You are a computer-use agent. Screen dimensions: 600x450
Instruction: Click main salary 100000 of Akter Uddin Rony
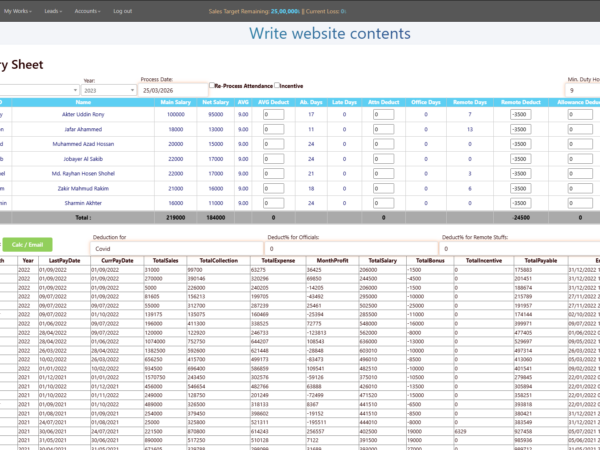pos(176,114)
